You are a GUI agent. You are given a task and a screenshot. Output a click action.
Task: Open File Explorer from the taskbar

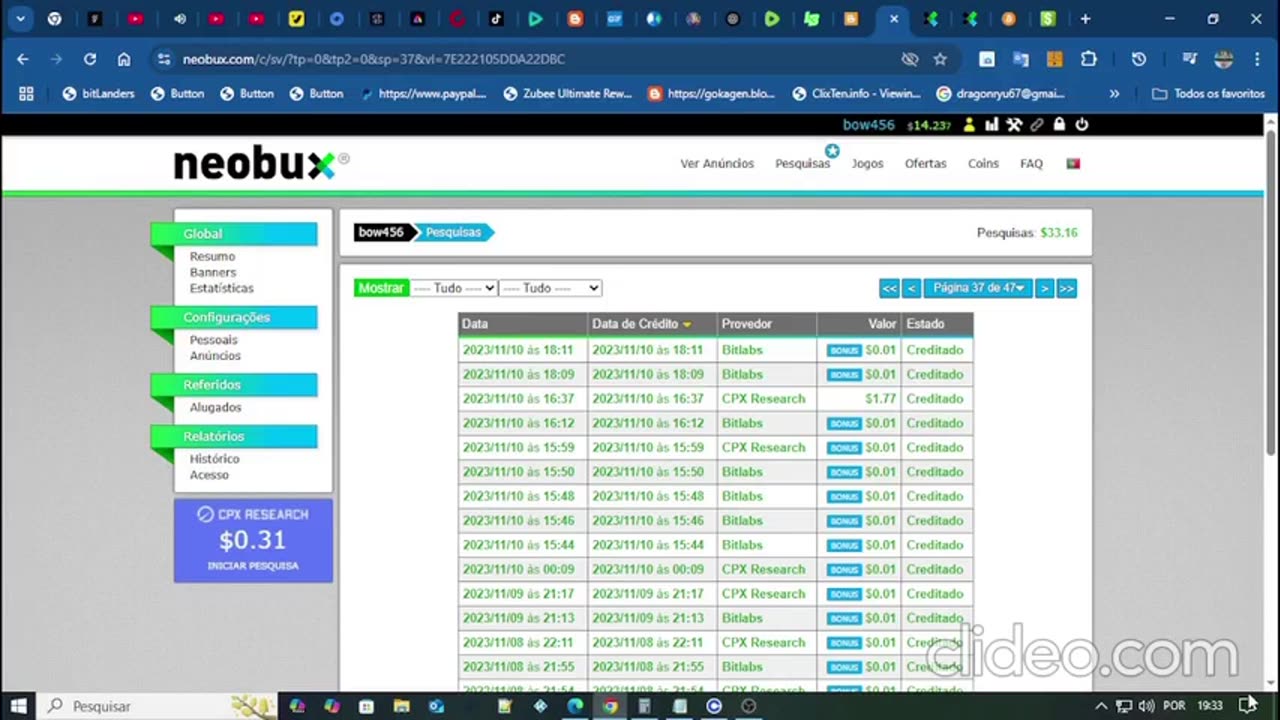click(x=401, y=706)
